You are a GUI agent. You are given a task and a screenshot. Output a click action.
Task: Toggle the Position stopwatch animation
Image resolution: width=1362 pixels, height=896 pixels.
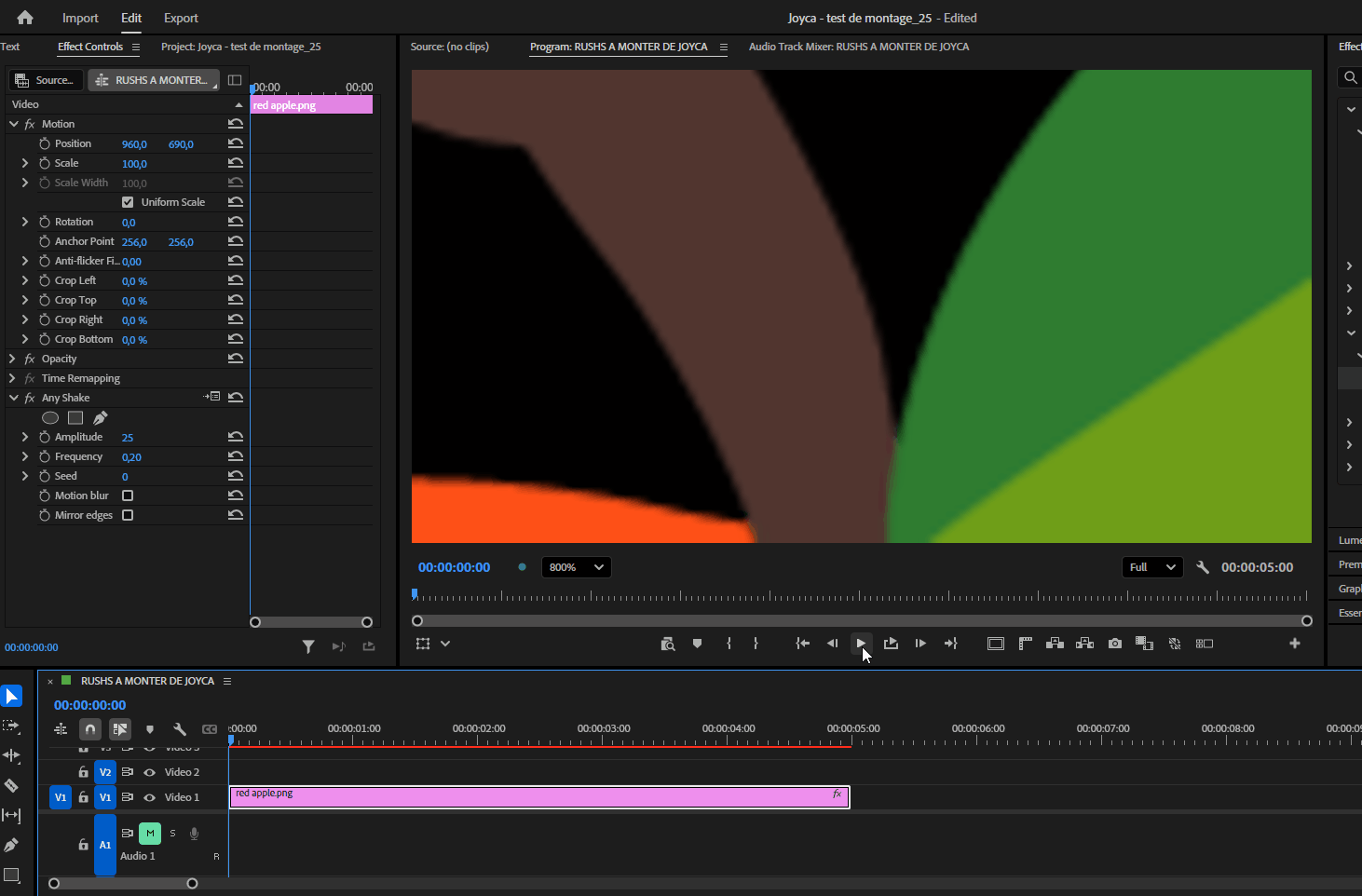click(45, 143)
